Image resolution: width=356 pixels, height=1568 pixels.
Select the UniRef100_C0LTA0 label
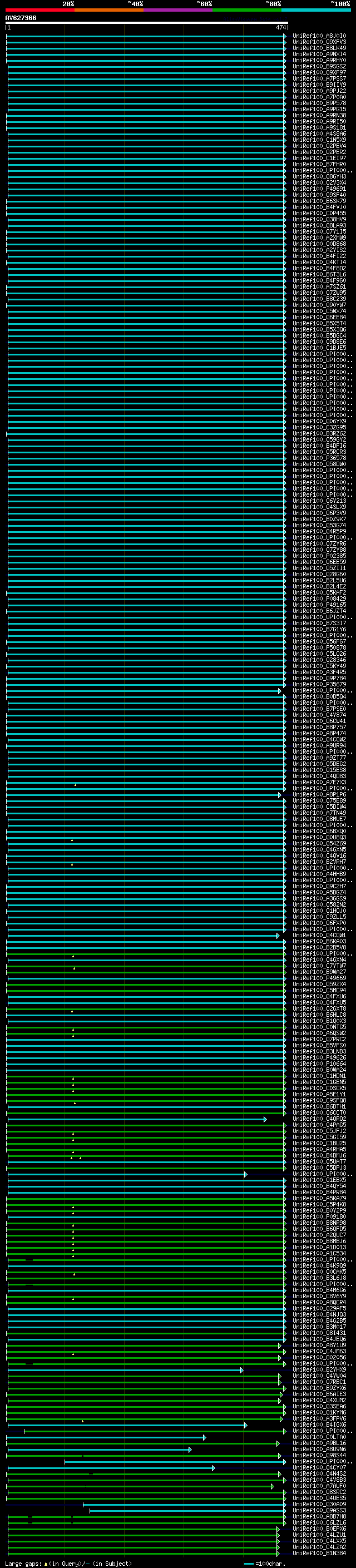[319, 1437]
